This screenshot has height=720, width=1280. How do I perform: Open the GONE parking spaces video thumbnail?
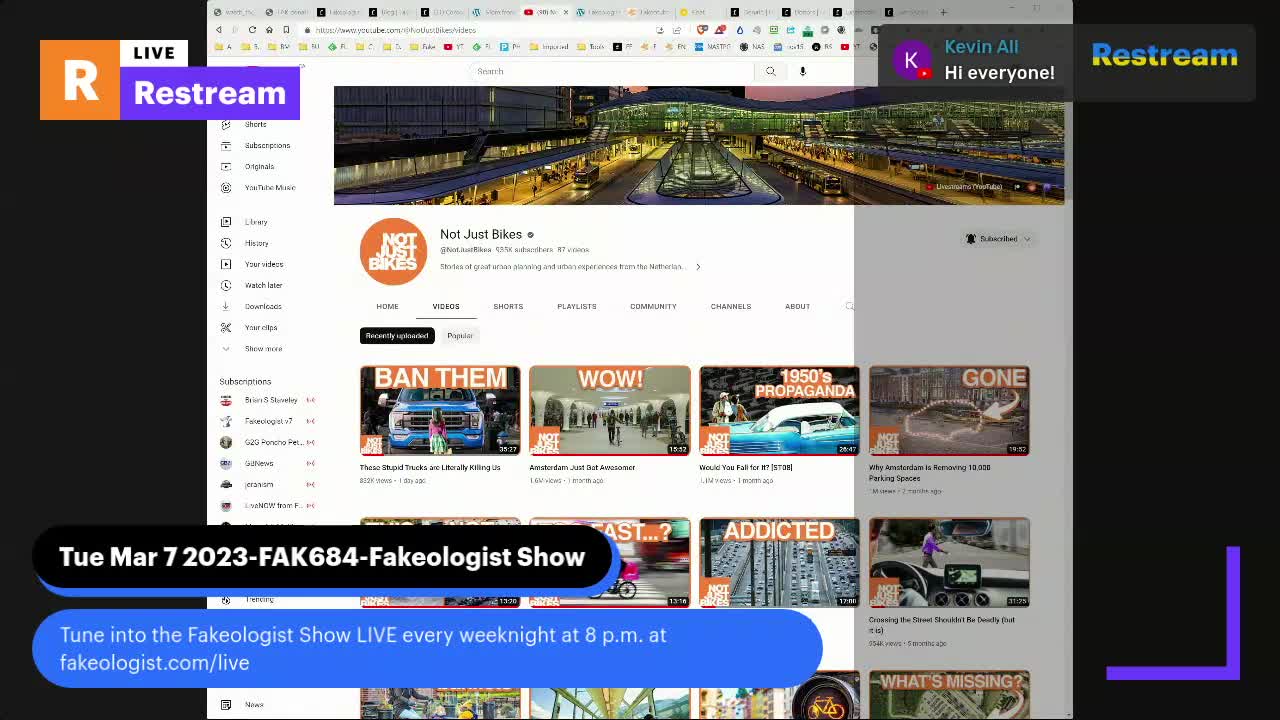tap(949, 410)
